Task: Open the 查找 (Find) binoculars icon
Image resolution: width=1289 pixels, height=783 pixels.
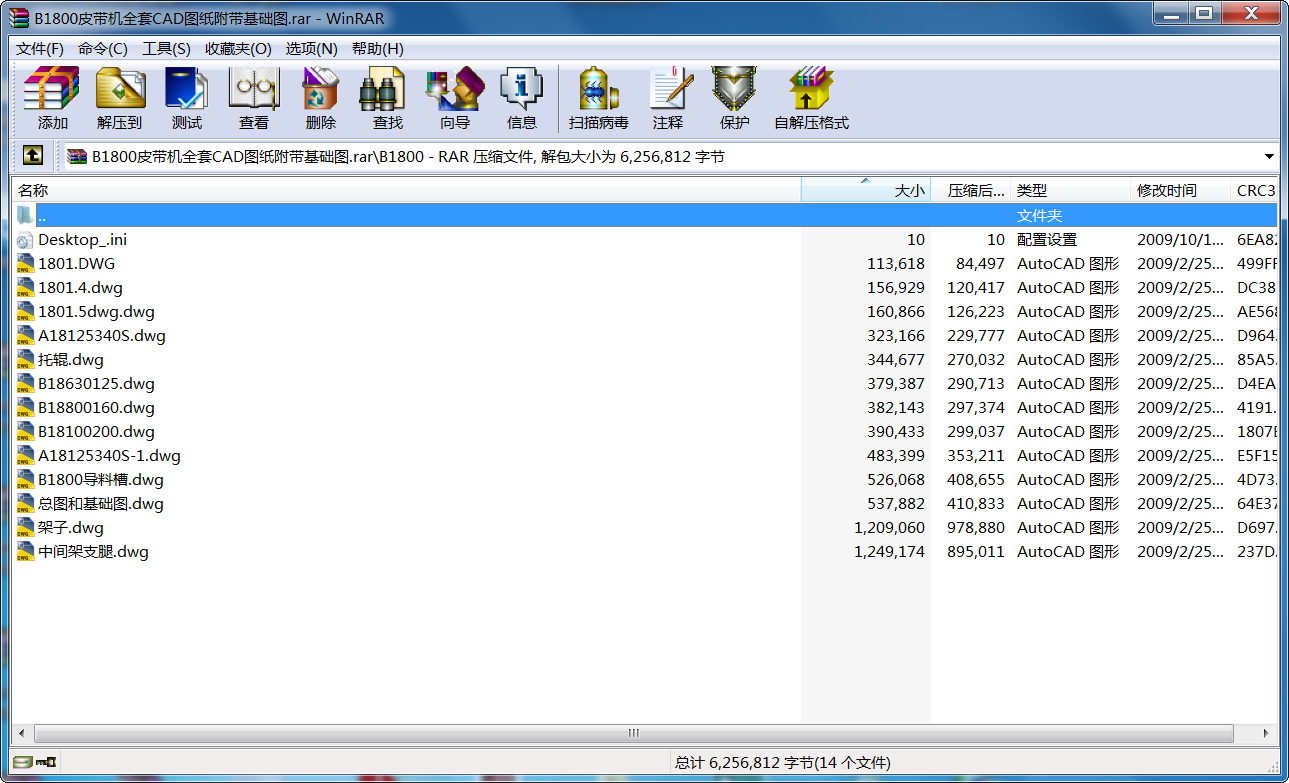Action: pyautogui.click(x=387, y=98)
